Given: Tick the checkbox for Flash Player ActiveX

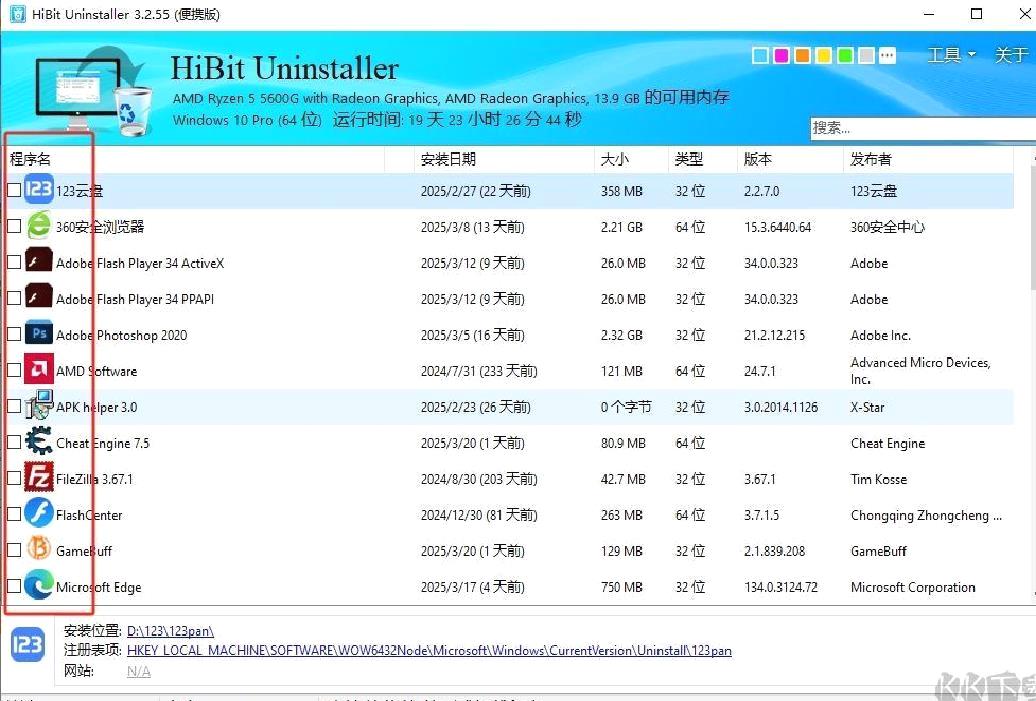Looking at the screenshot, I should pyautogui.click(x=14, y=262).
